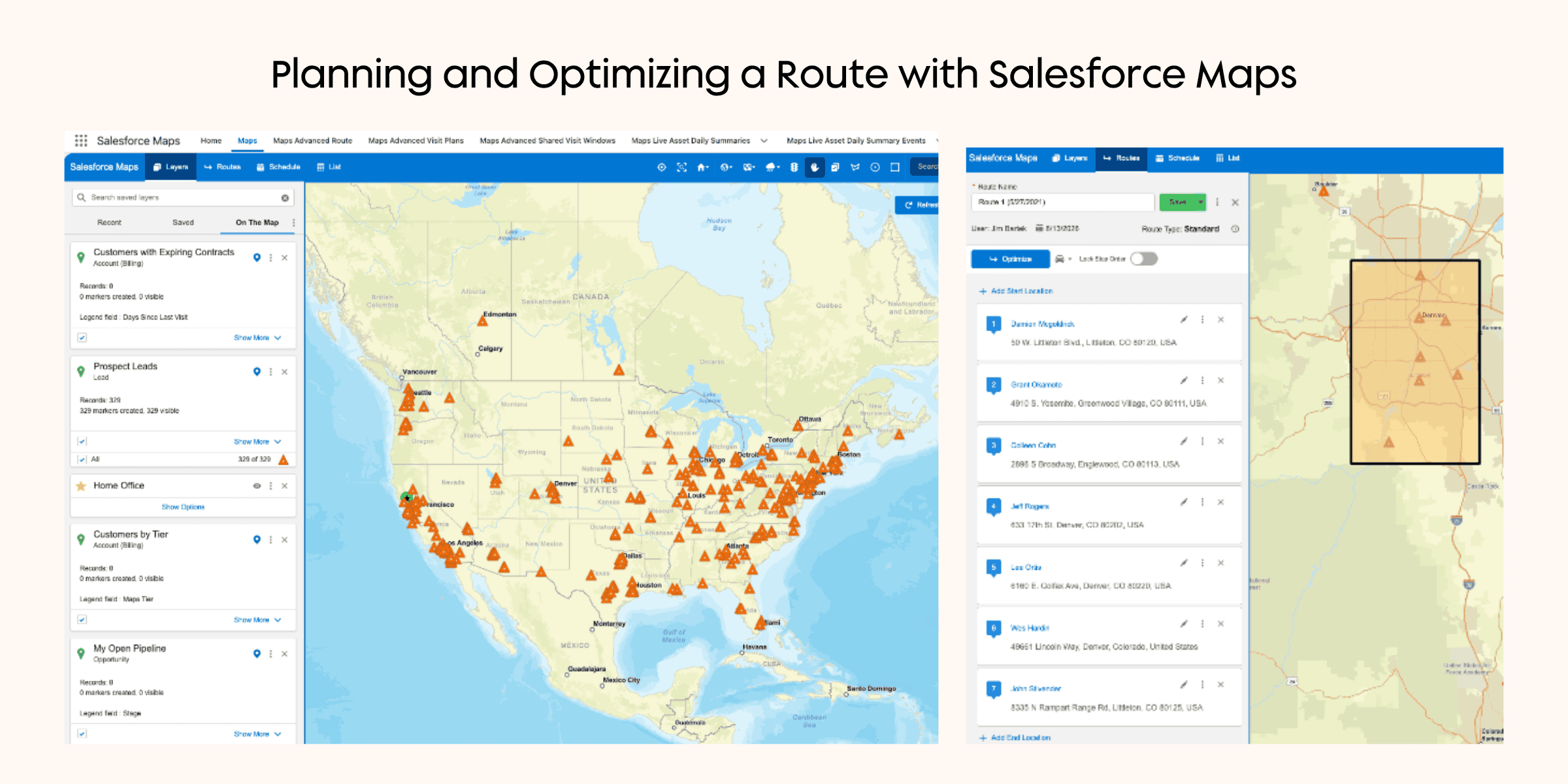Click the Route Name input field
Viewport: 1568px width, 784px height.
[1062, 203]
